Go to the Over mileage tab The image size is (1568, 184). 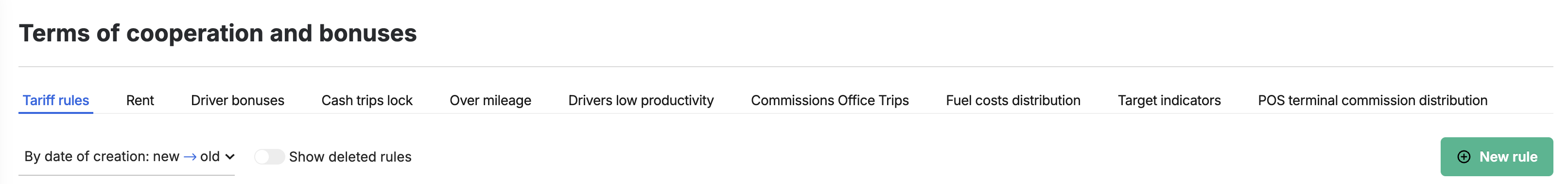pyautogui.click(x=490, y=100)
